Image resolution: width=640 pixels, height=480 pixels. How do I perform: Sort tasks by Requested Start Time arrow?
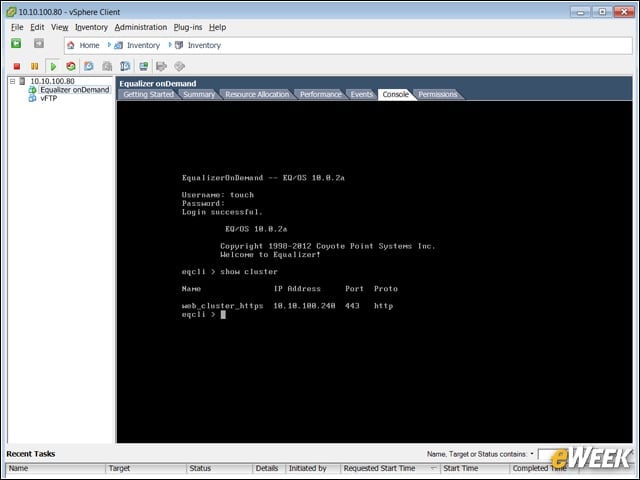click(x=433, y=468)
